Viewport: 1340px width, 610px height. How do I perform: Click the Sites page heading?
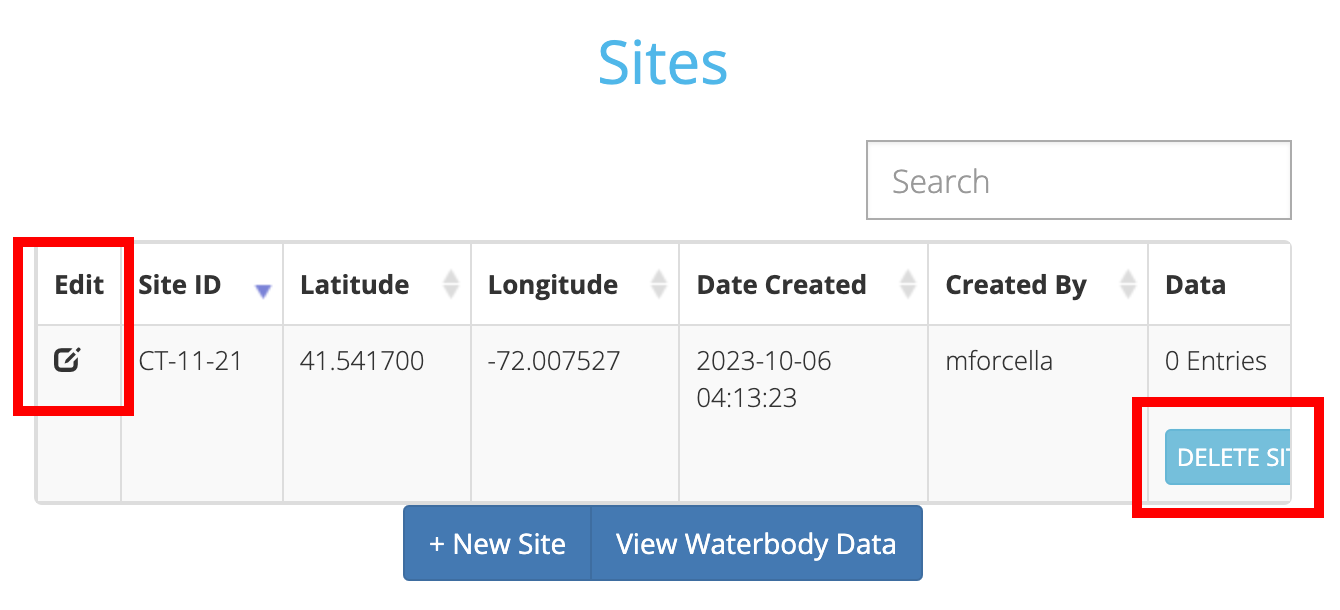click(663, 63)
